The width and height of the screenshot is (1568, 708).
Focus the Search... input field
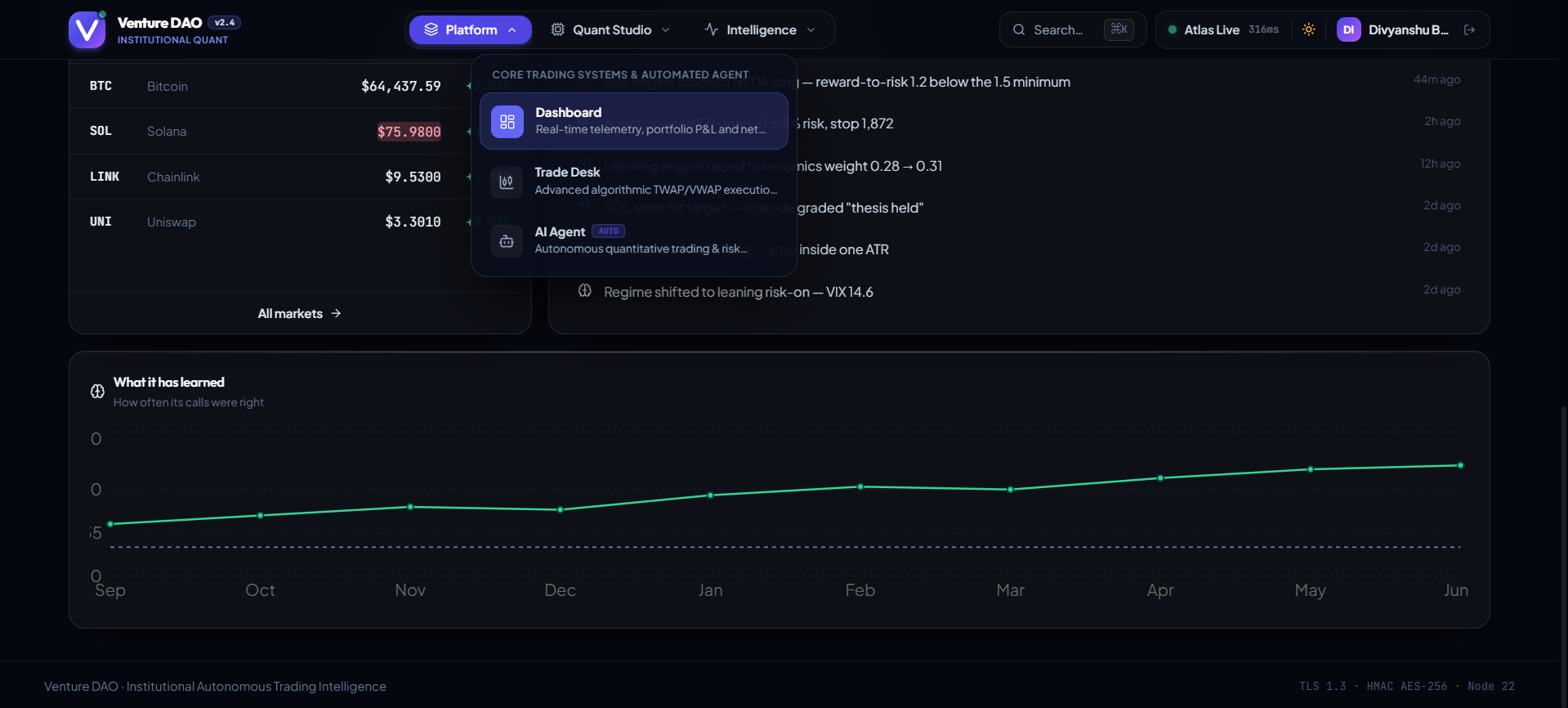(1073, 29)
